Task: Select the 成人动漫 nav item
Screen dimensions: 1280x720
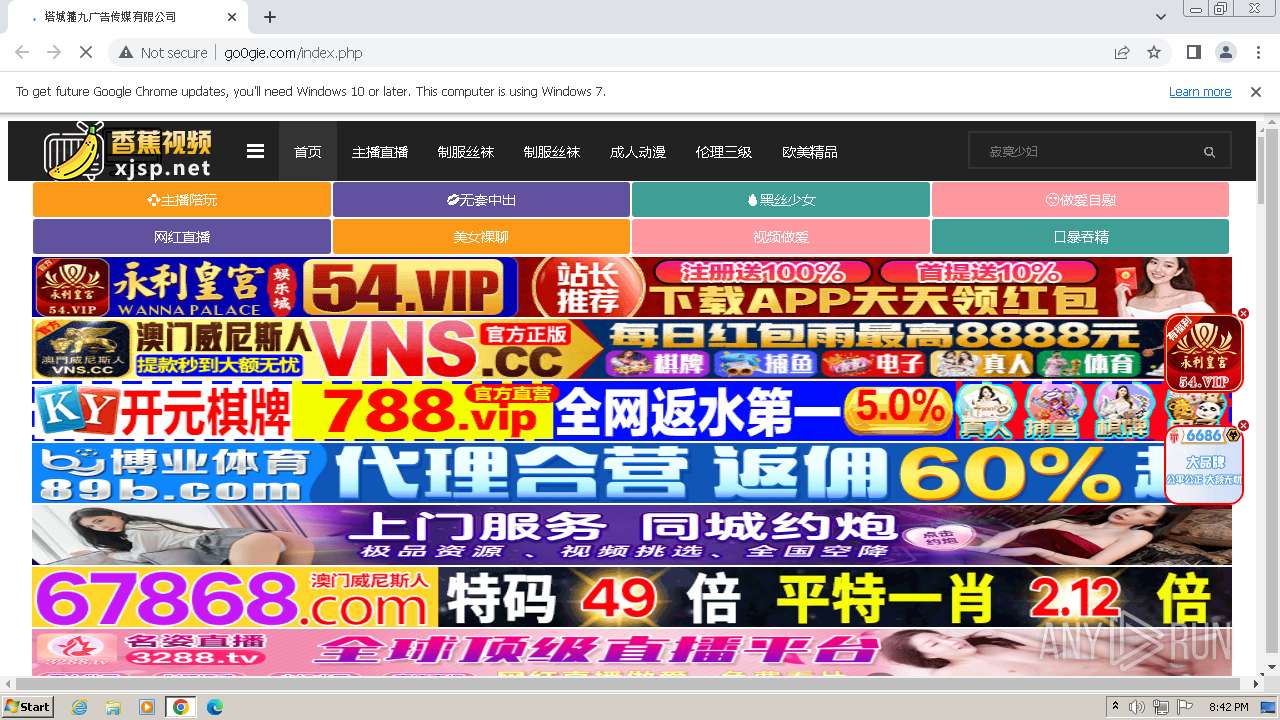Action: click(x=638, y=152)
